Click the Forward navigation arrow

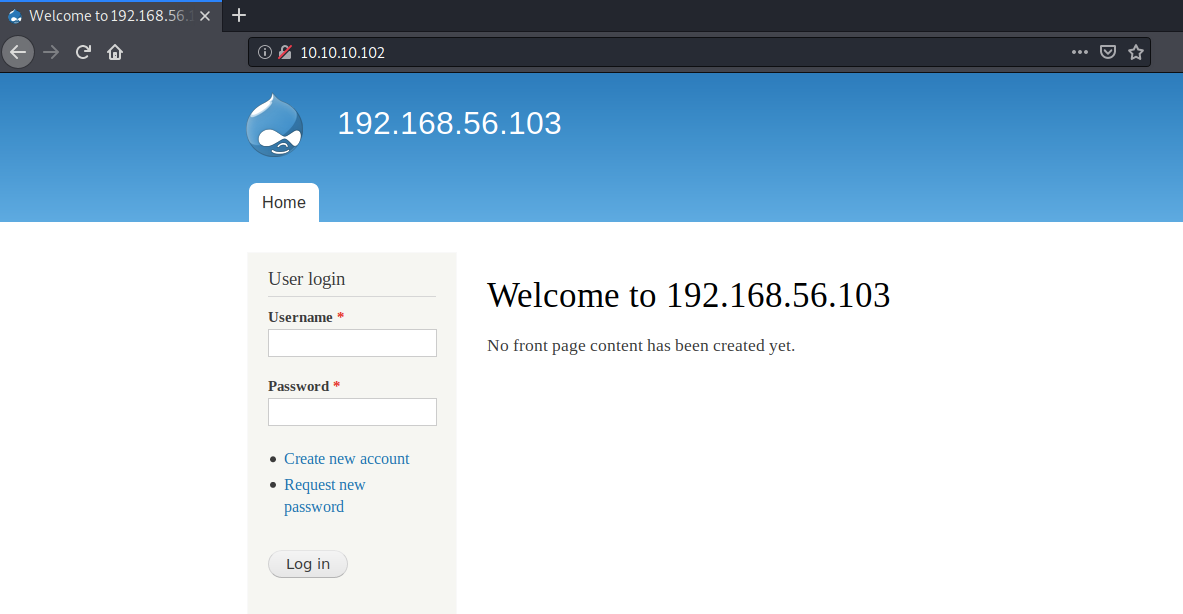[51, 52]
